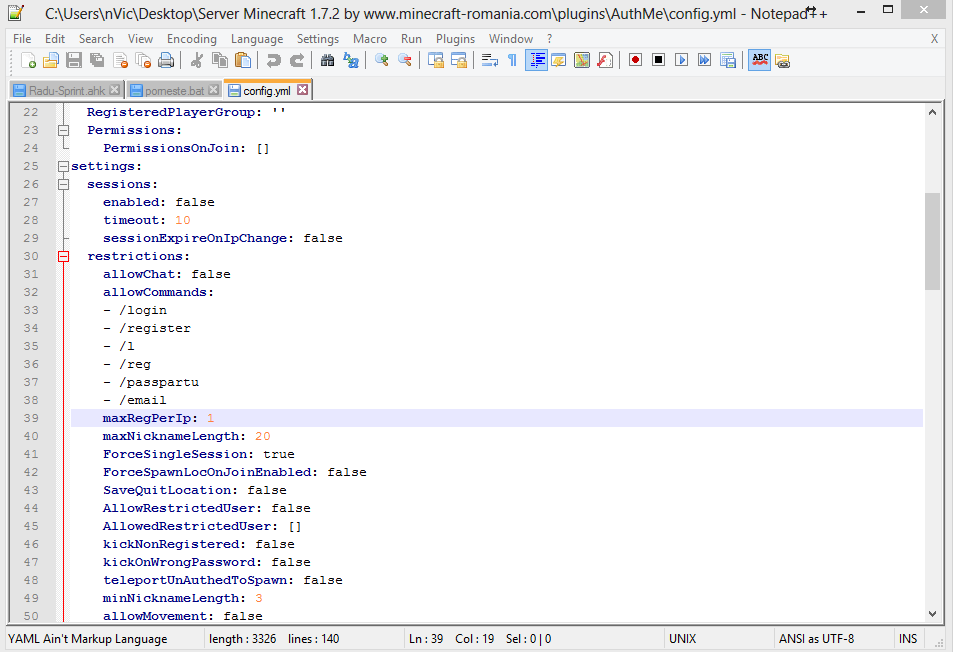
Task: Click the vertical scrollbar up arrow
Action: [x=932, y=112]
